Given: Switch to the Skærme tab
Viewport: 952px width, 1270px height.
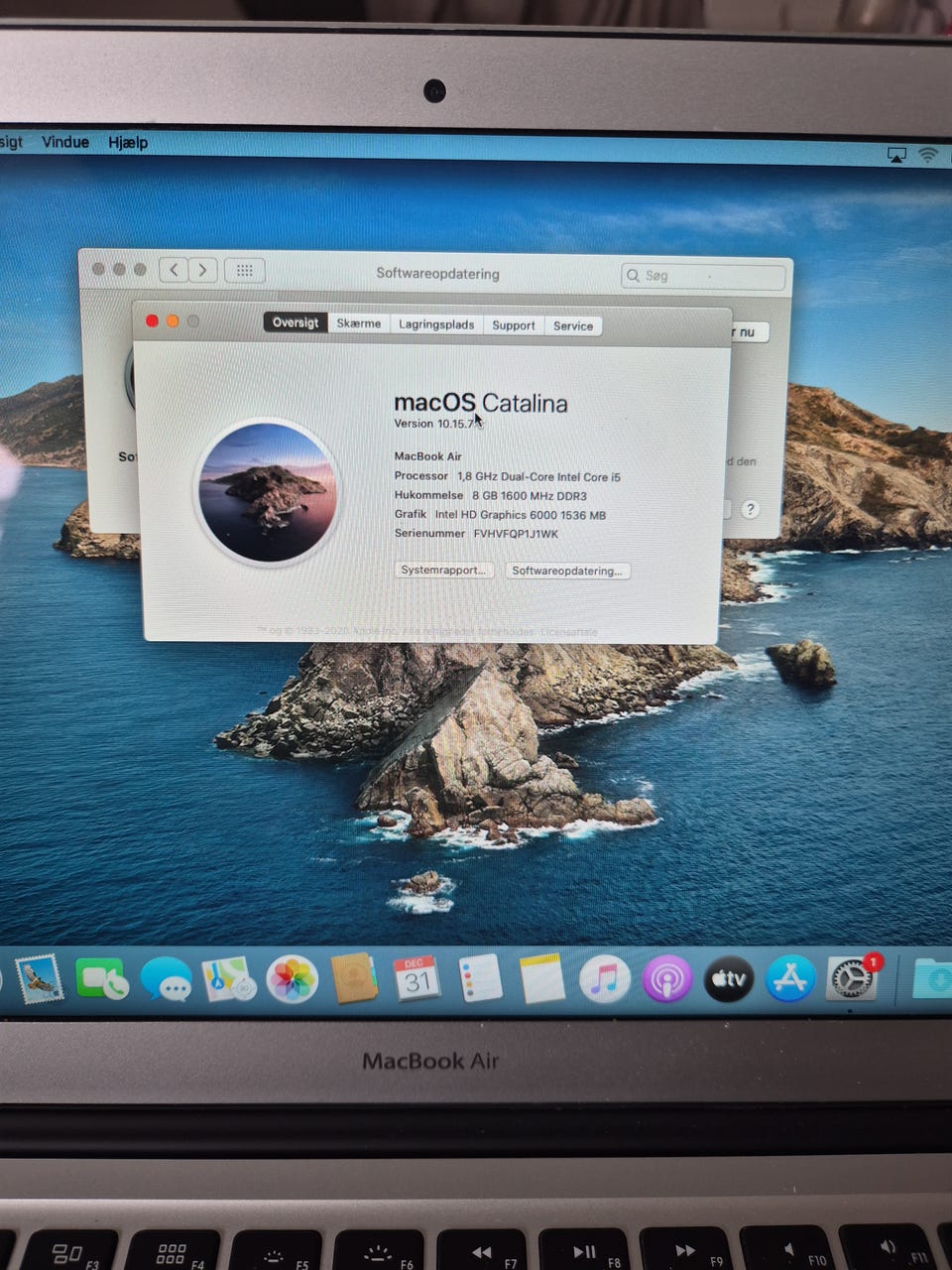Looking at the screenshot, I should pyautogui.click(x=359, y=323).
